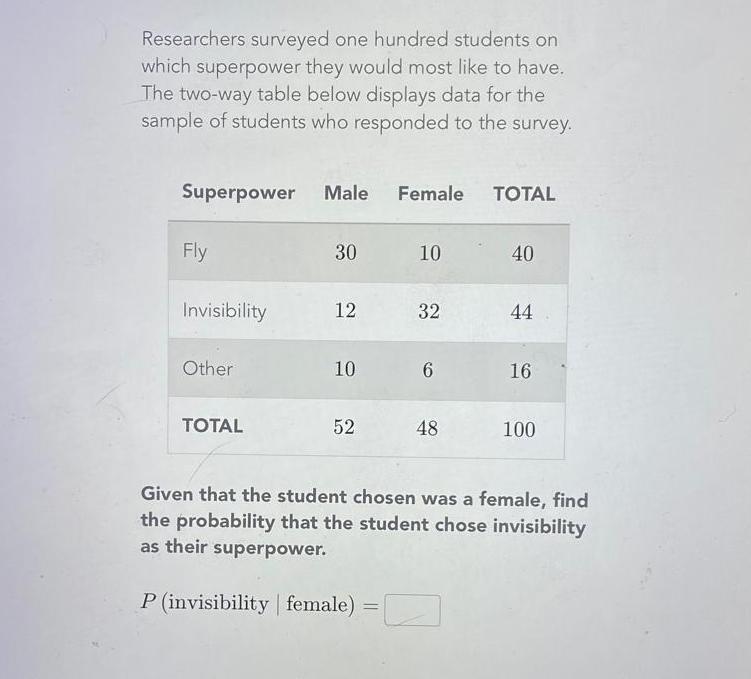Select the Female Other cell showing 6
This screenshot has height=679, width=751.
428,370
